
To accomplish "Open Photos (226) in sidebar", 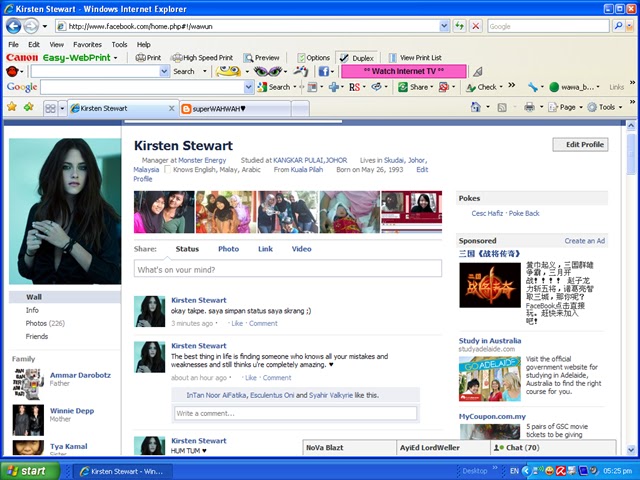I will click(x=45, y=323).
